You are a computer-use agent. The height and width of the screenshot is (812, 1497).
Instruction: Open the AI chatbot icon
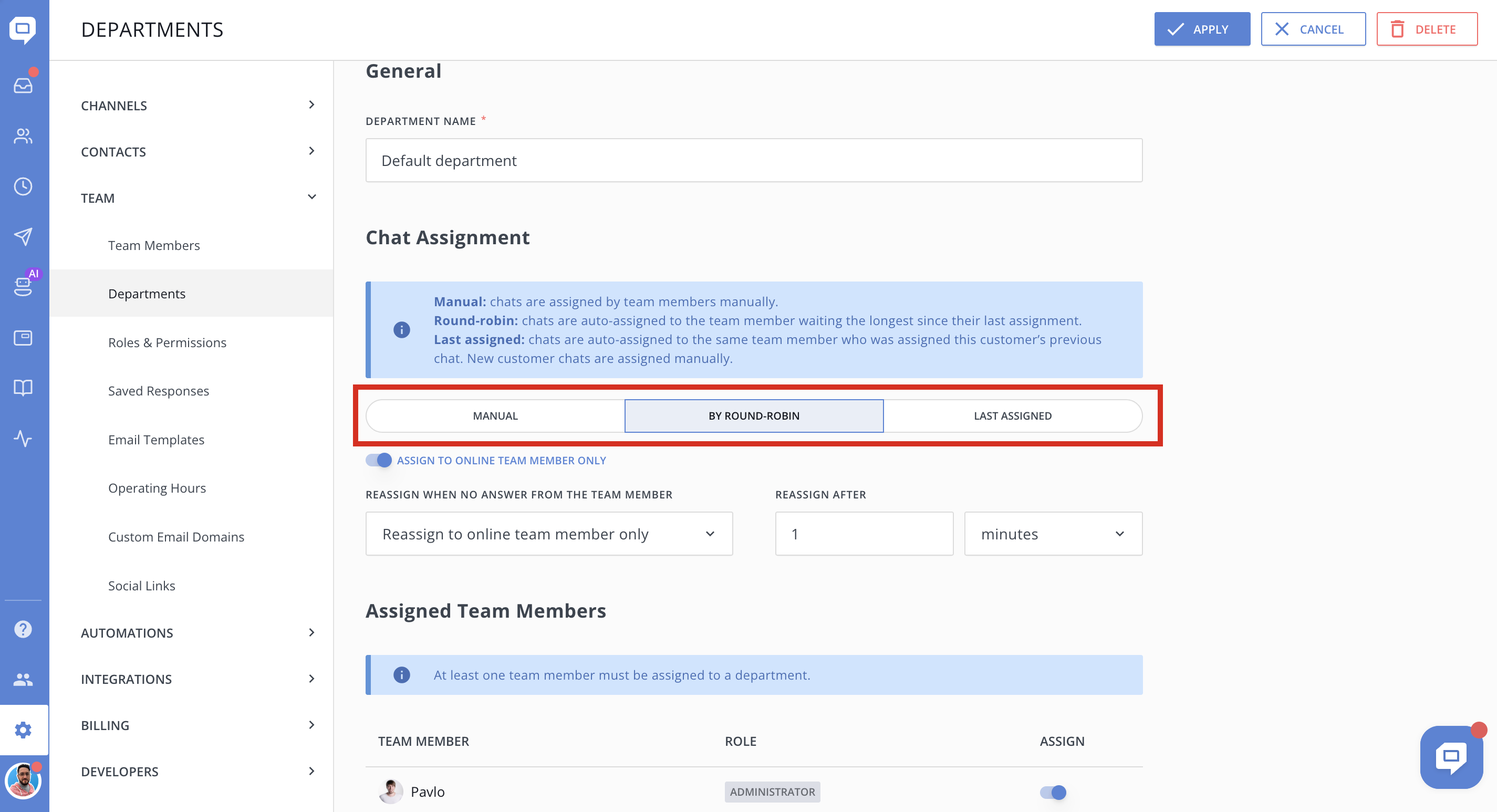(x=23, y=286)
